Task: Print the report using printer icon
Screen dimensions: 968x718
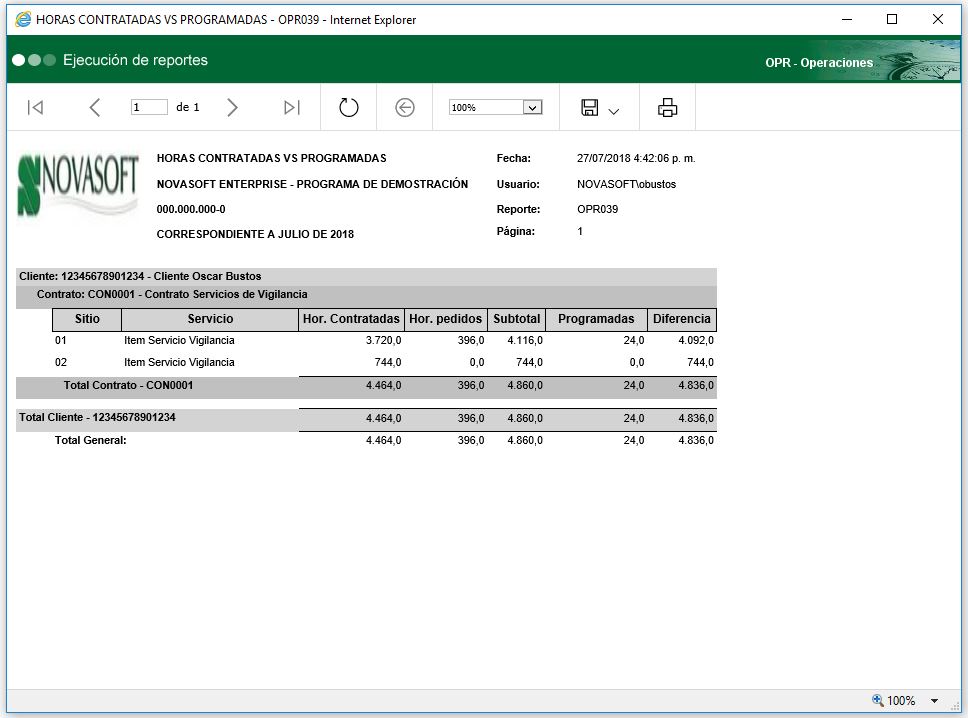Action: (x=667, y=108)
